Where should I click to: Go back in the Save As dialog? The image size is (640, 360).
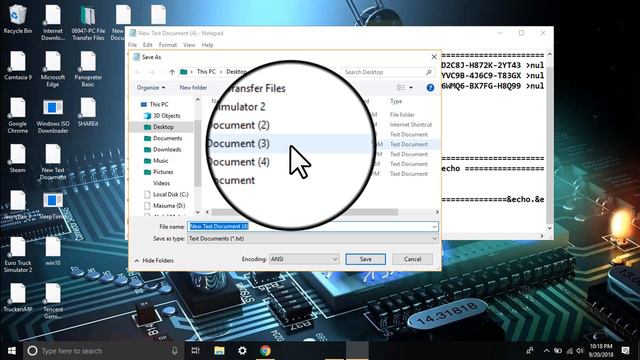tap(138, 72)
